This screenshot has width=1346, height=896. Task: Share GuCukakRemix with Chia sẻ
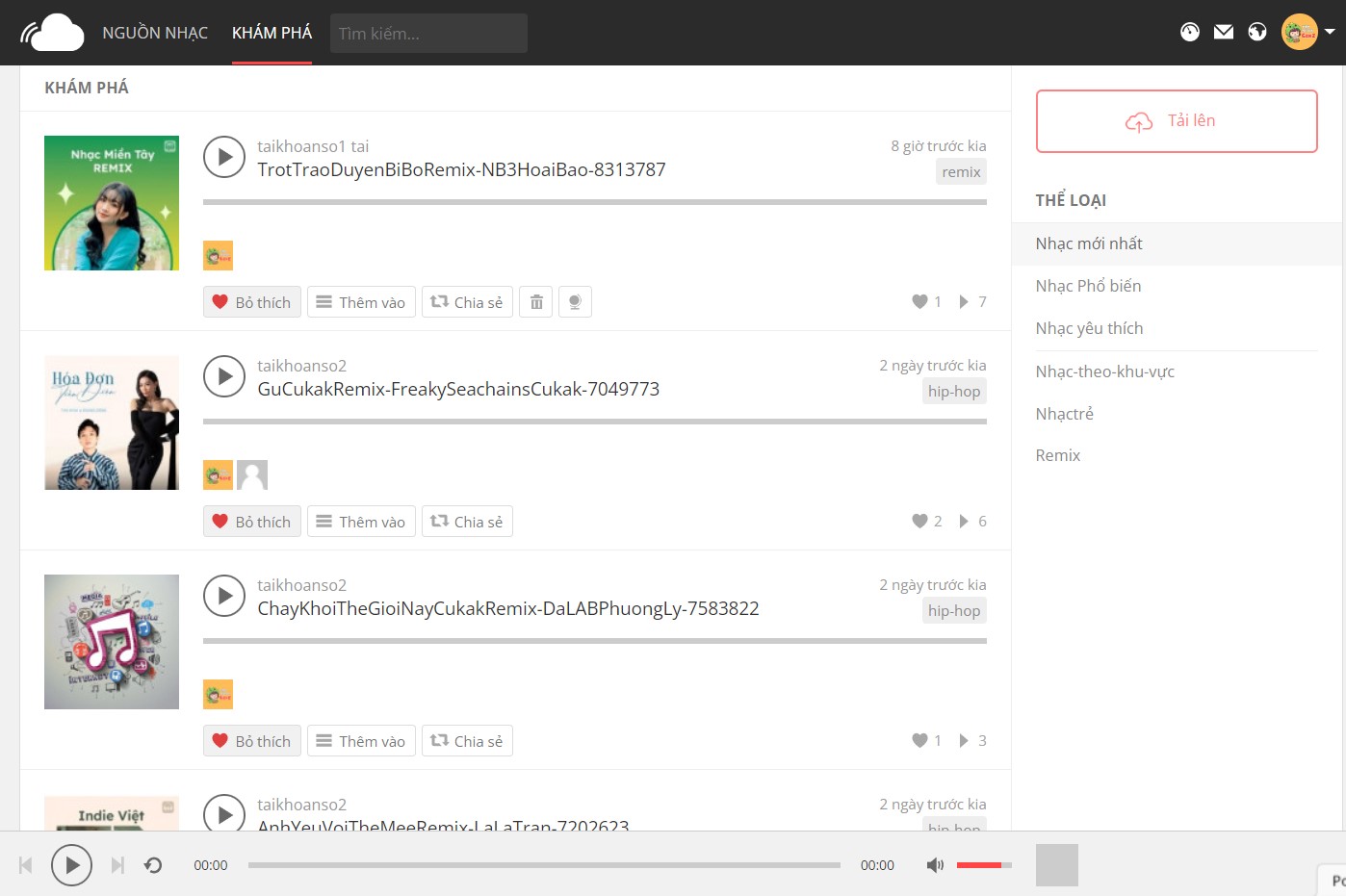(467, 522)
